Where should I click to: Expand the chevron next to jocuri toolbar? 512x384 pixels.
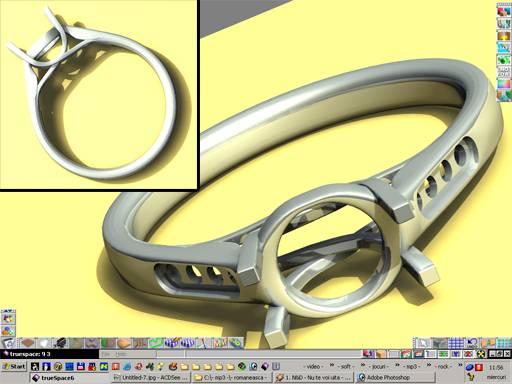point(397,365)
